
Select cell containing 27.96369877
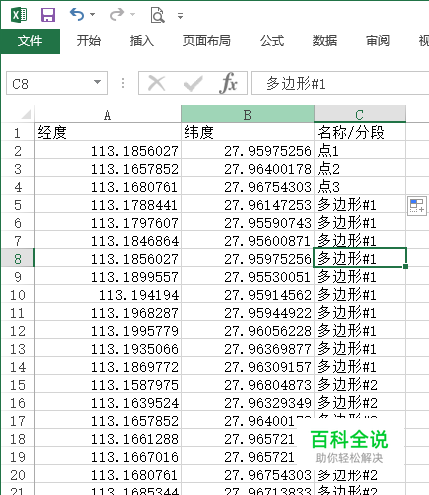click(248, 349)
